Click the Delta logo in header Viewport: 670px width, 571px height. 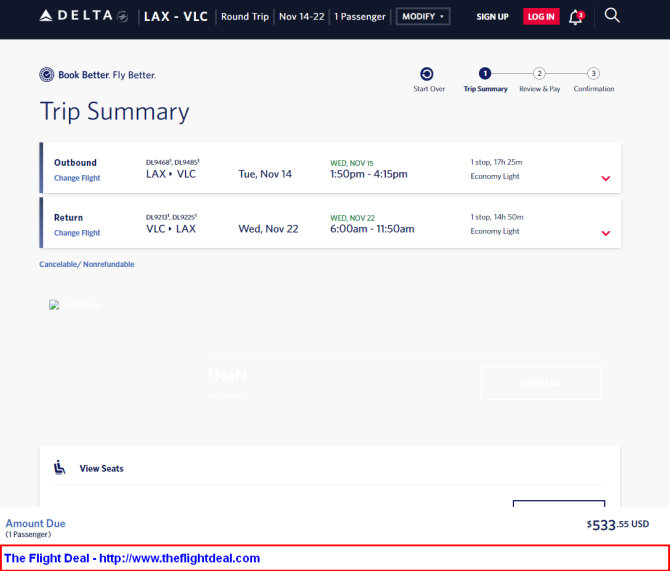84,16
